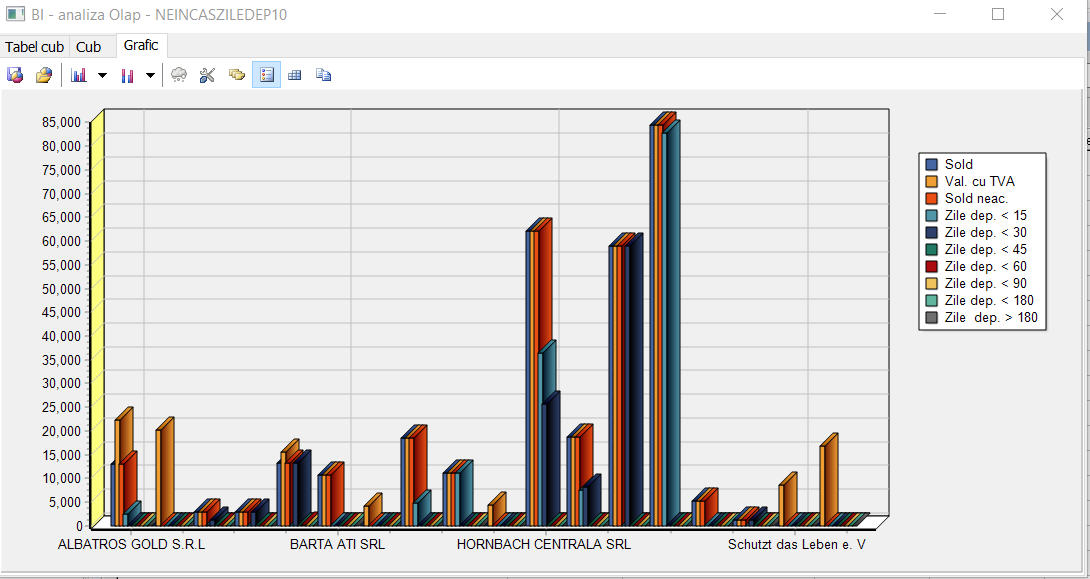Open chart settings wrench-and-screwdriver icon
Image resolution: width=1090 pixels, height=579 pixels.
[208, 75]
